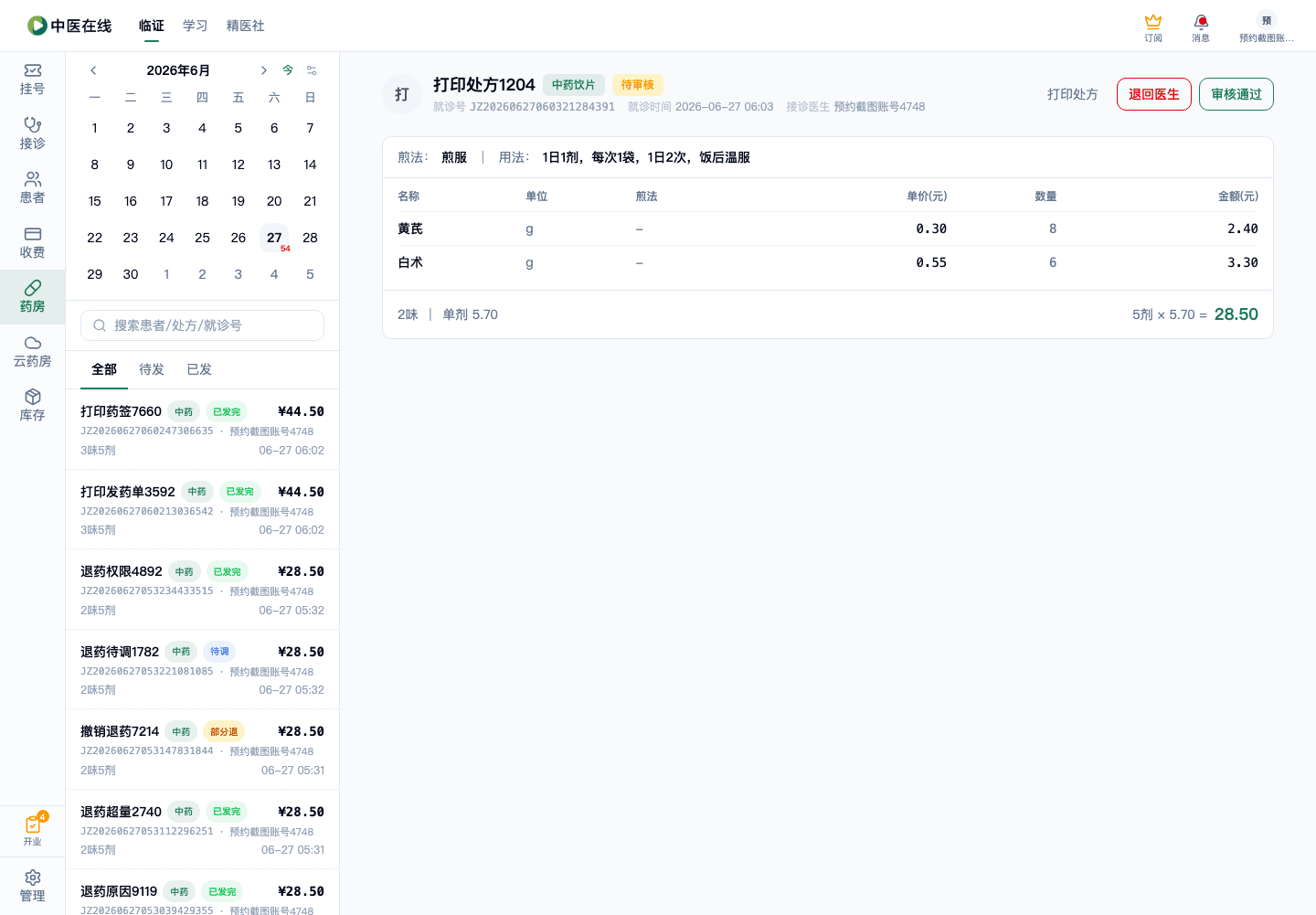The width and height of the screenshot is (1316, 915).
Task: Select June 30 in calendar
Action: point(131,274)
